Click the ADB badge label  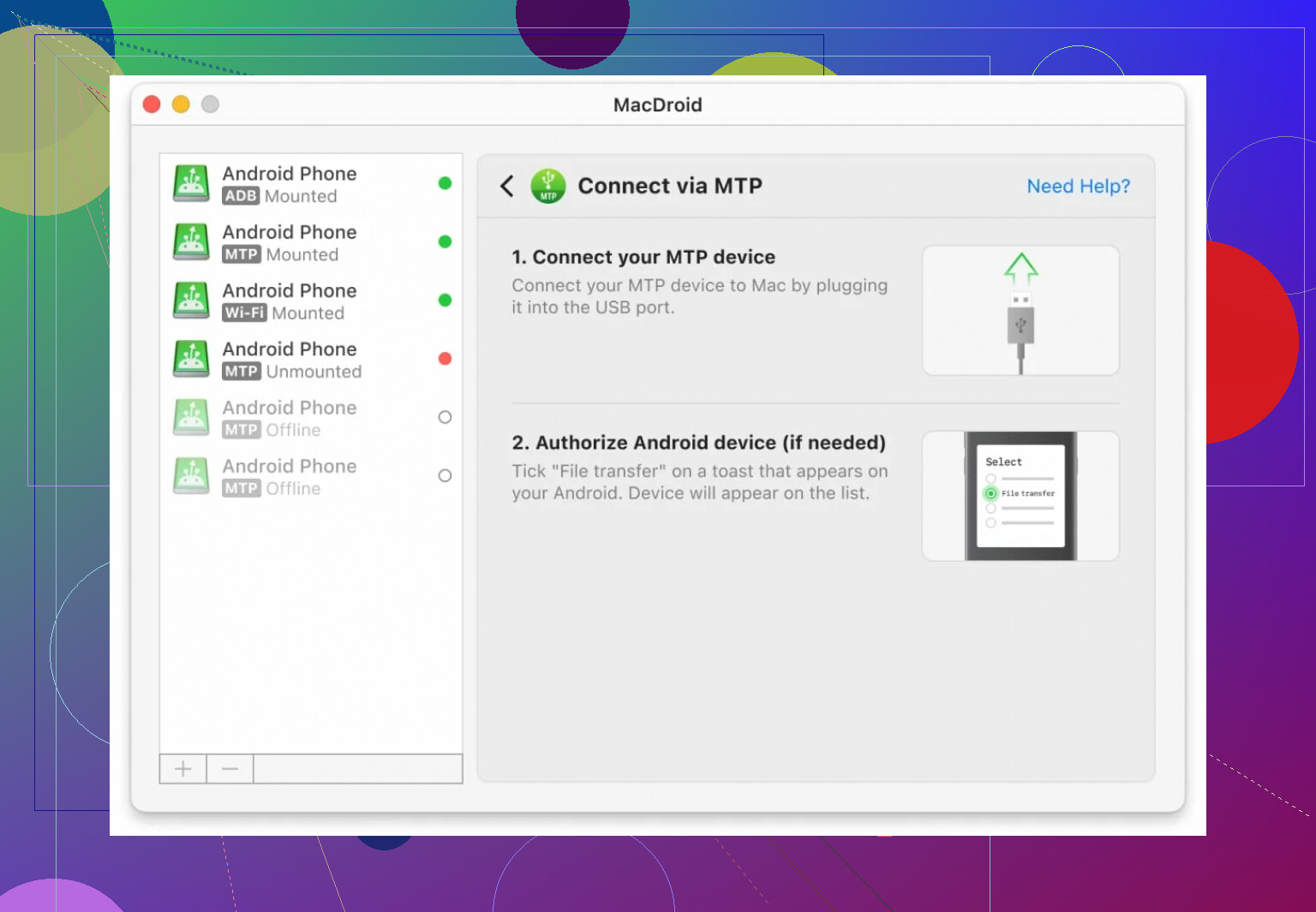[241, 196]
